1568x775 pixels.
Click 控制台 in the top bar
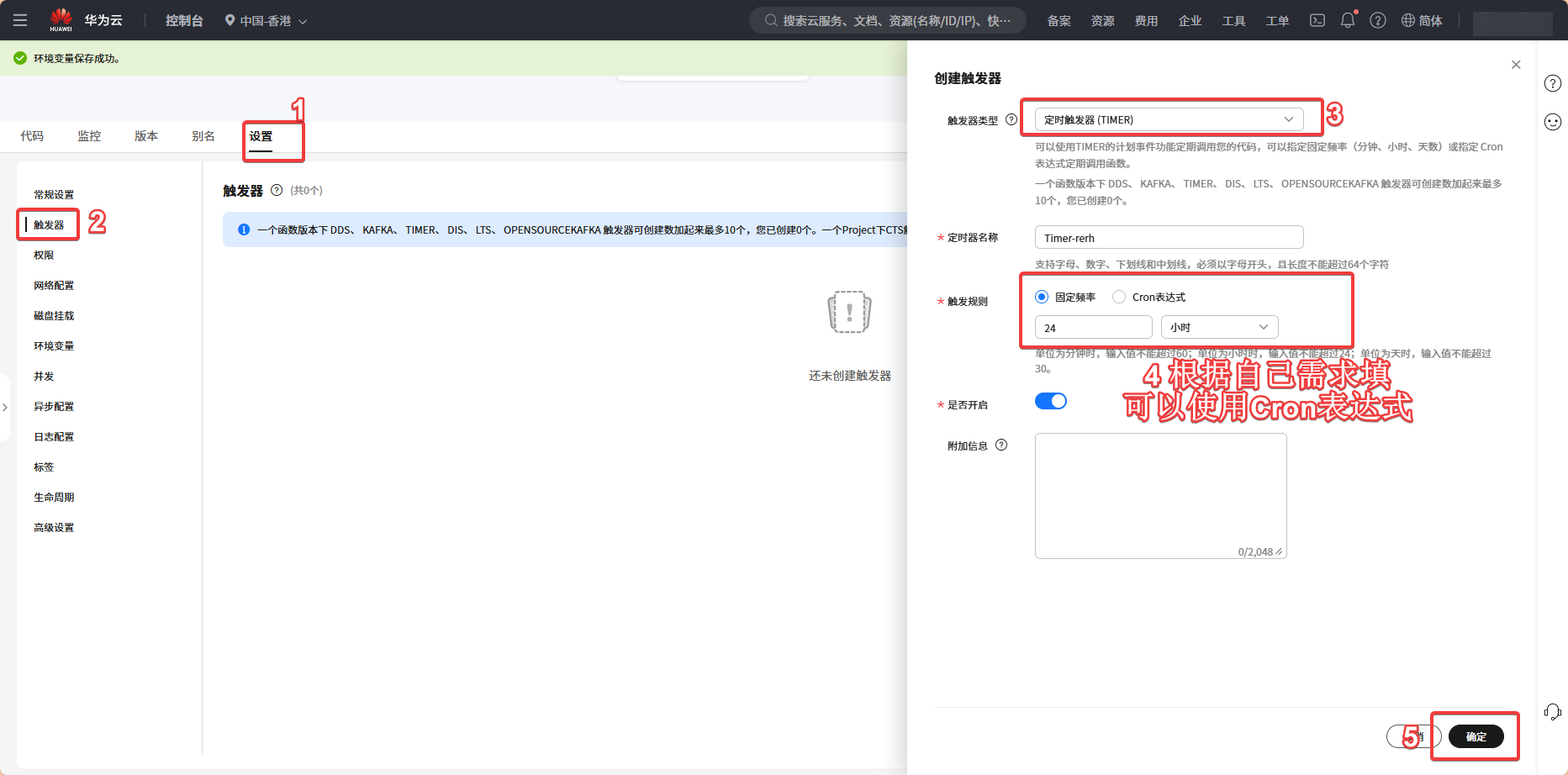[184, 20]
